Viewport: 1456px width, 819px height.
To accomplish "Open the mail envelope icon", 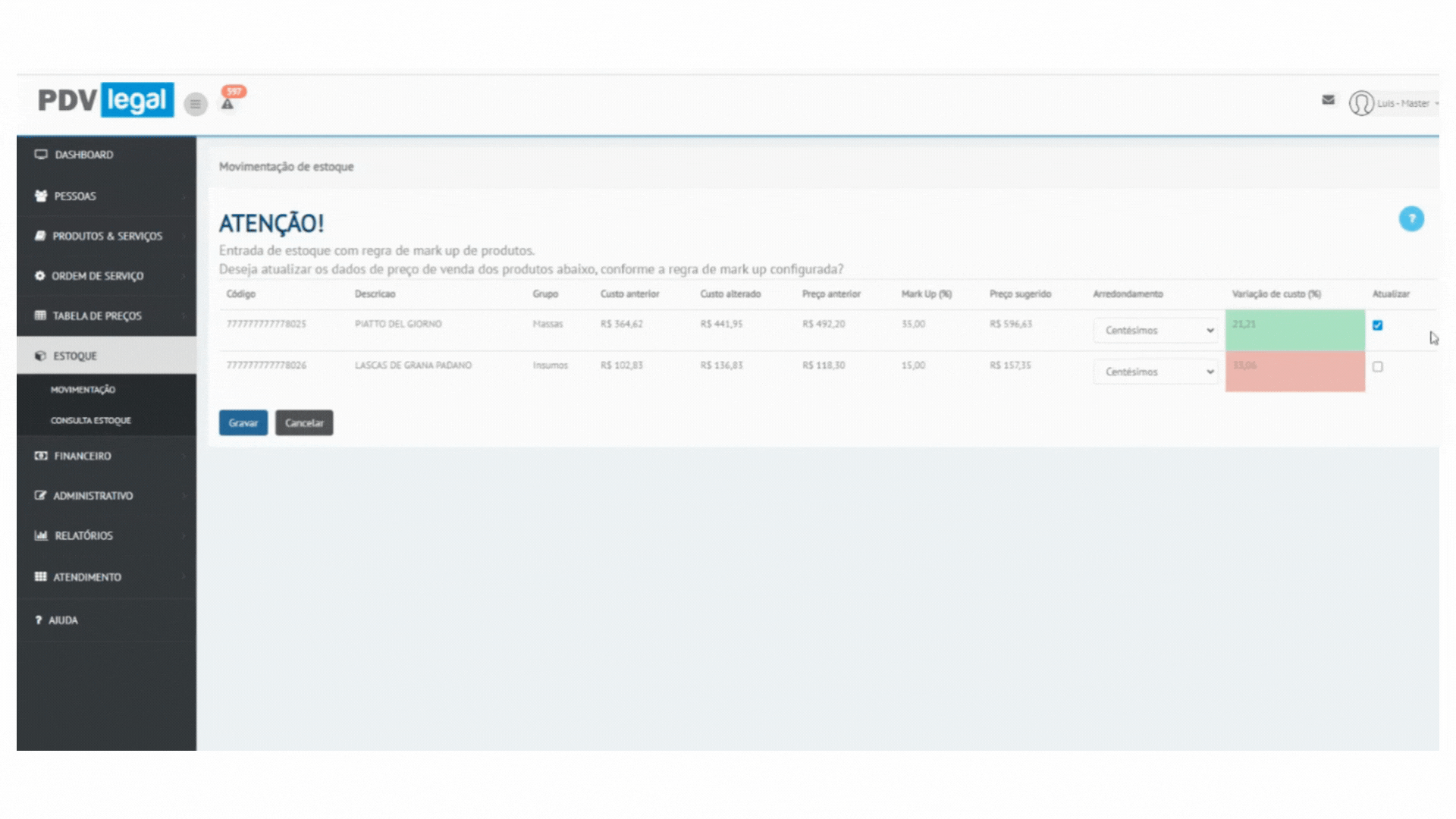I will pos(1328,99).
